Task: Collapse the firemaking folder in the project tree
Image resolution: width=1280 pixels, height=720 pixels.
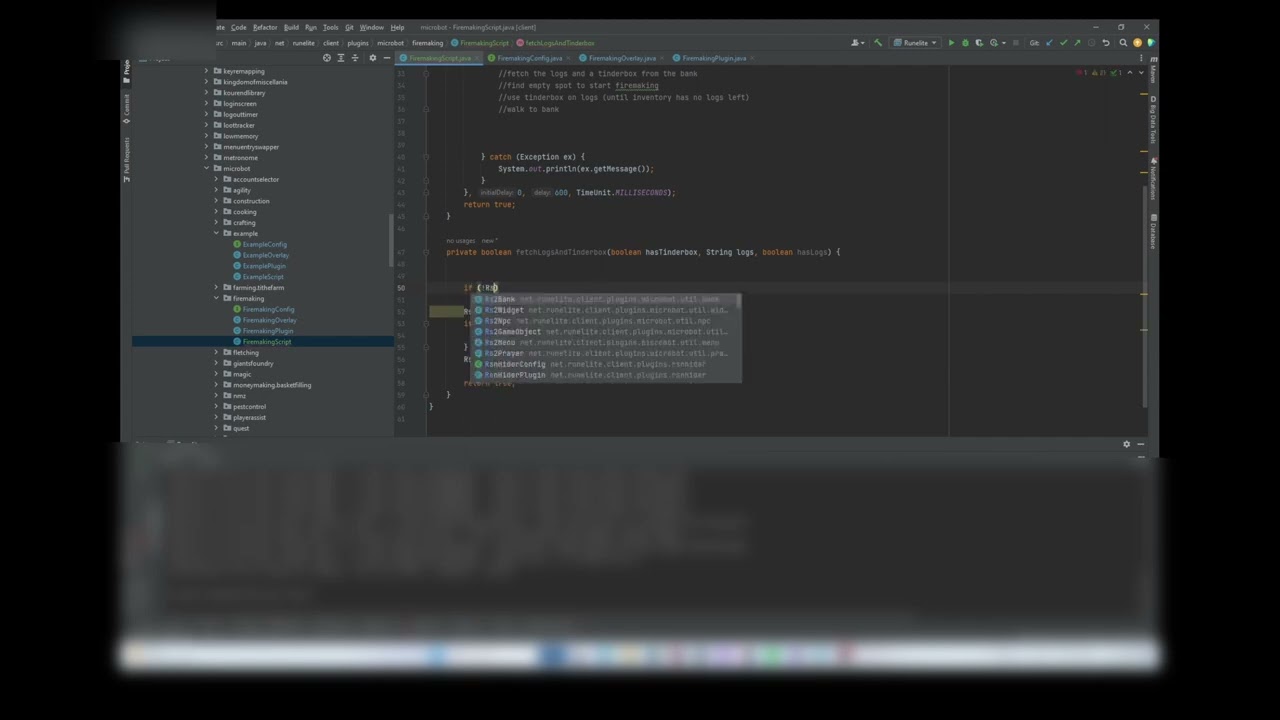Action: 216,298
